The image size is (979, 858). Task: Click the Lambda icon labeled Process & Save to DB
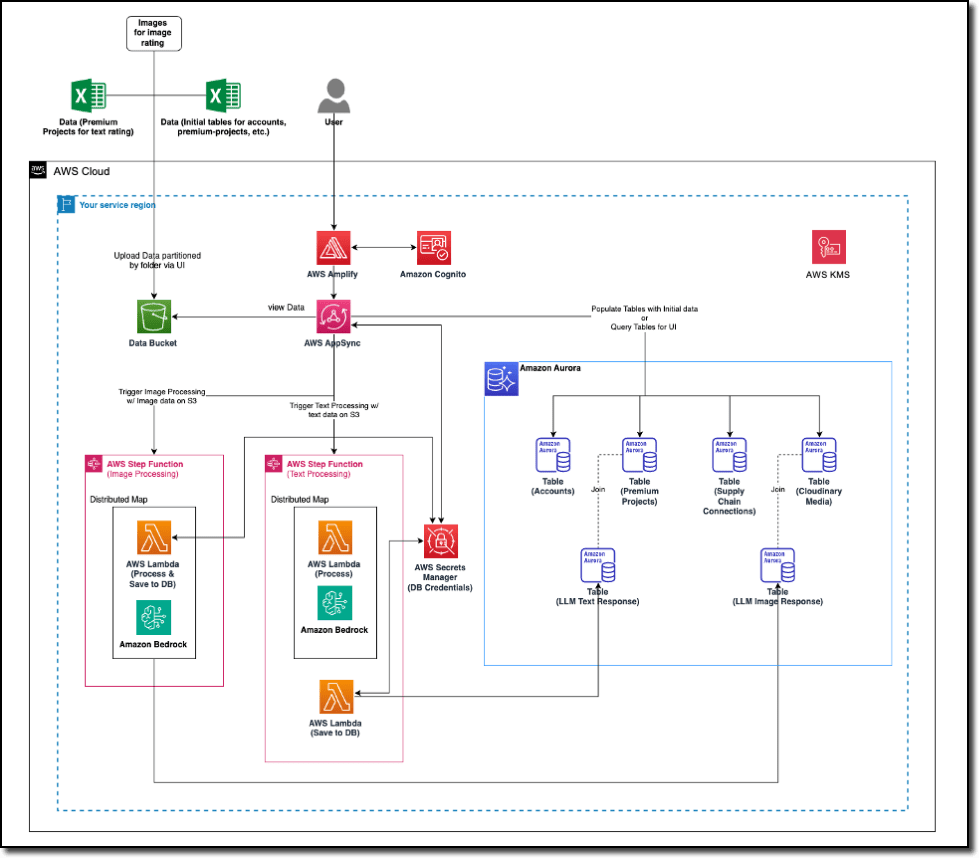pyautogui.click(x=154, y=540)
